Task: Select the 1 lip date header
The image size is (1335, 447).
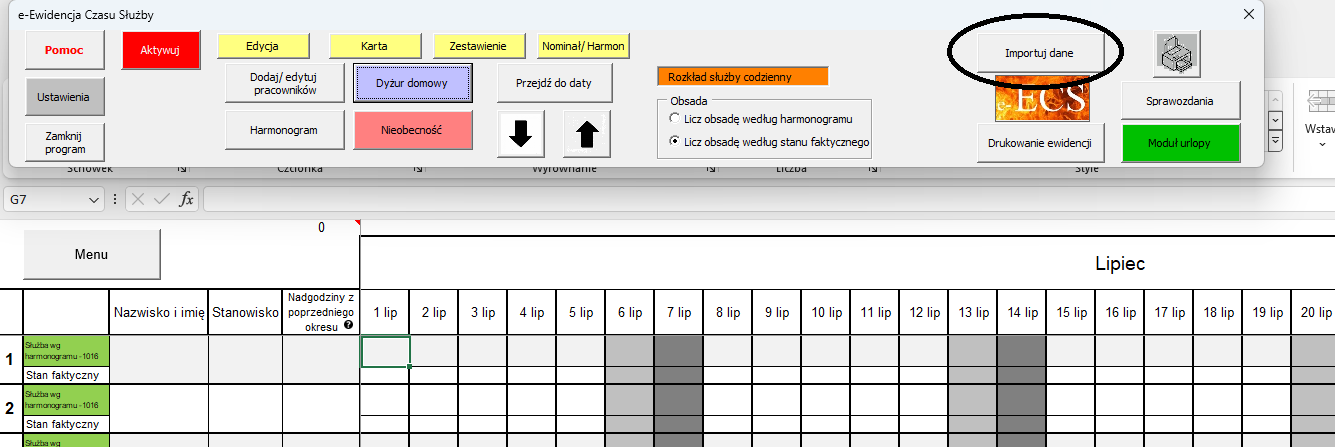Action: click(x=385, y=313)
